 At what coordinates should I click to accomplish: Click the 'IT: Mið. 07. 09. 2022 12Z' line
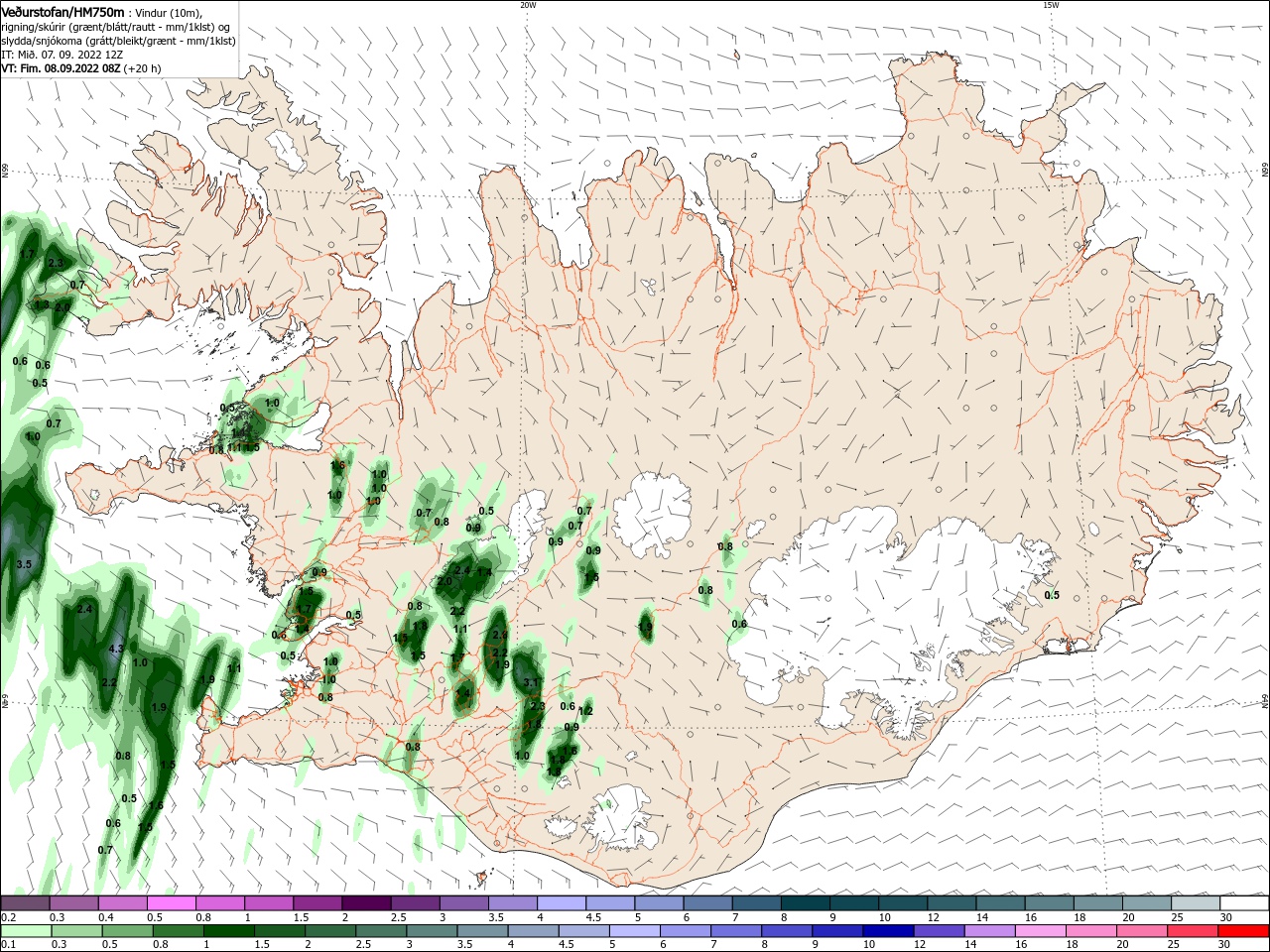62,57
